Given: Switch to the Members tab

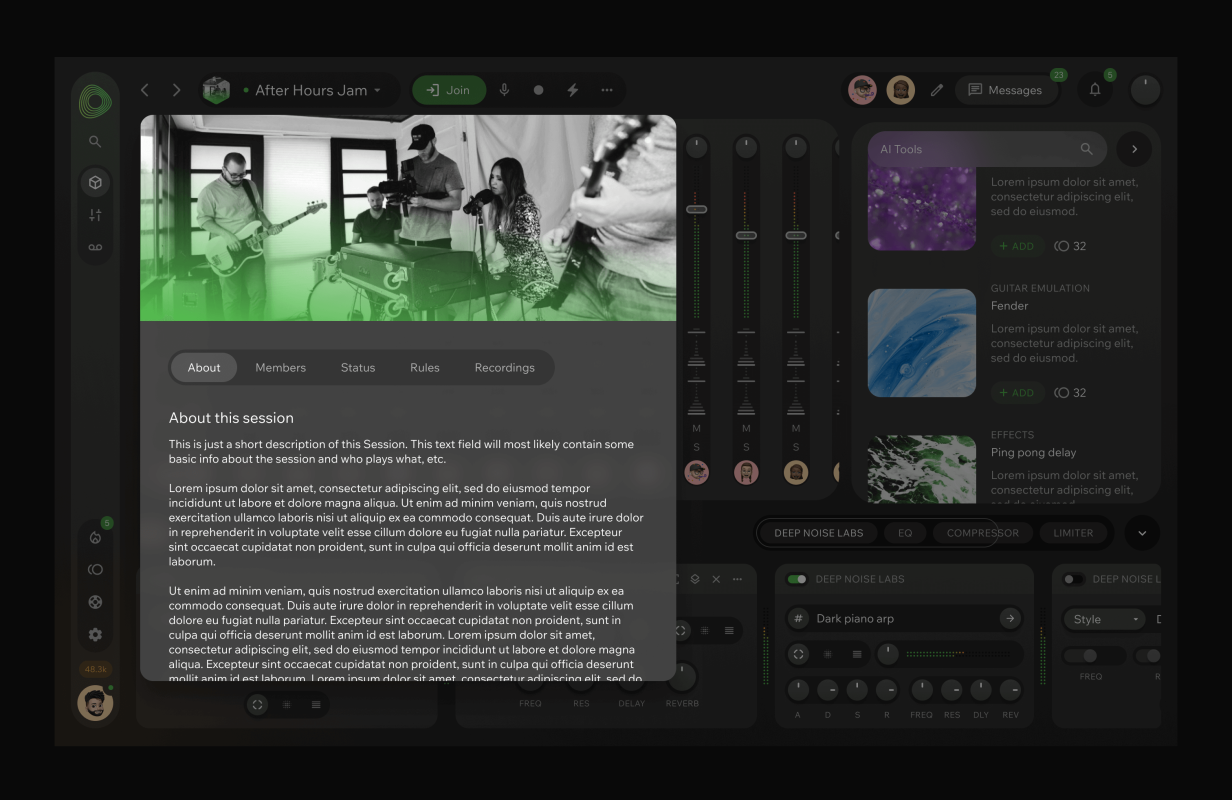Looking at the screenshot, I should point(280,368).
